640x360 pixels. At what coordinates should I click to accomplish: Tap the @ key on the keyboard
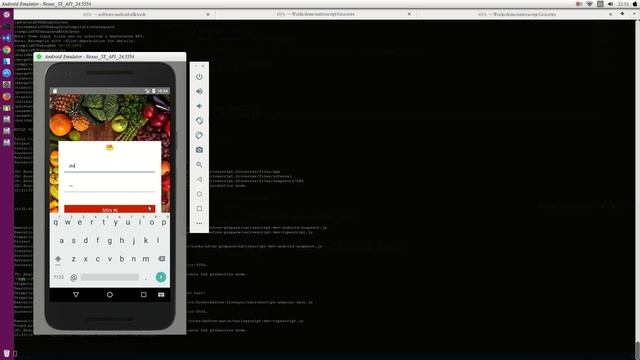[73, 277]
